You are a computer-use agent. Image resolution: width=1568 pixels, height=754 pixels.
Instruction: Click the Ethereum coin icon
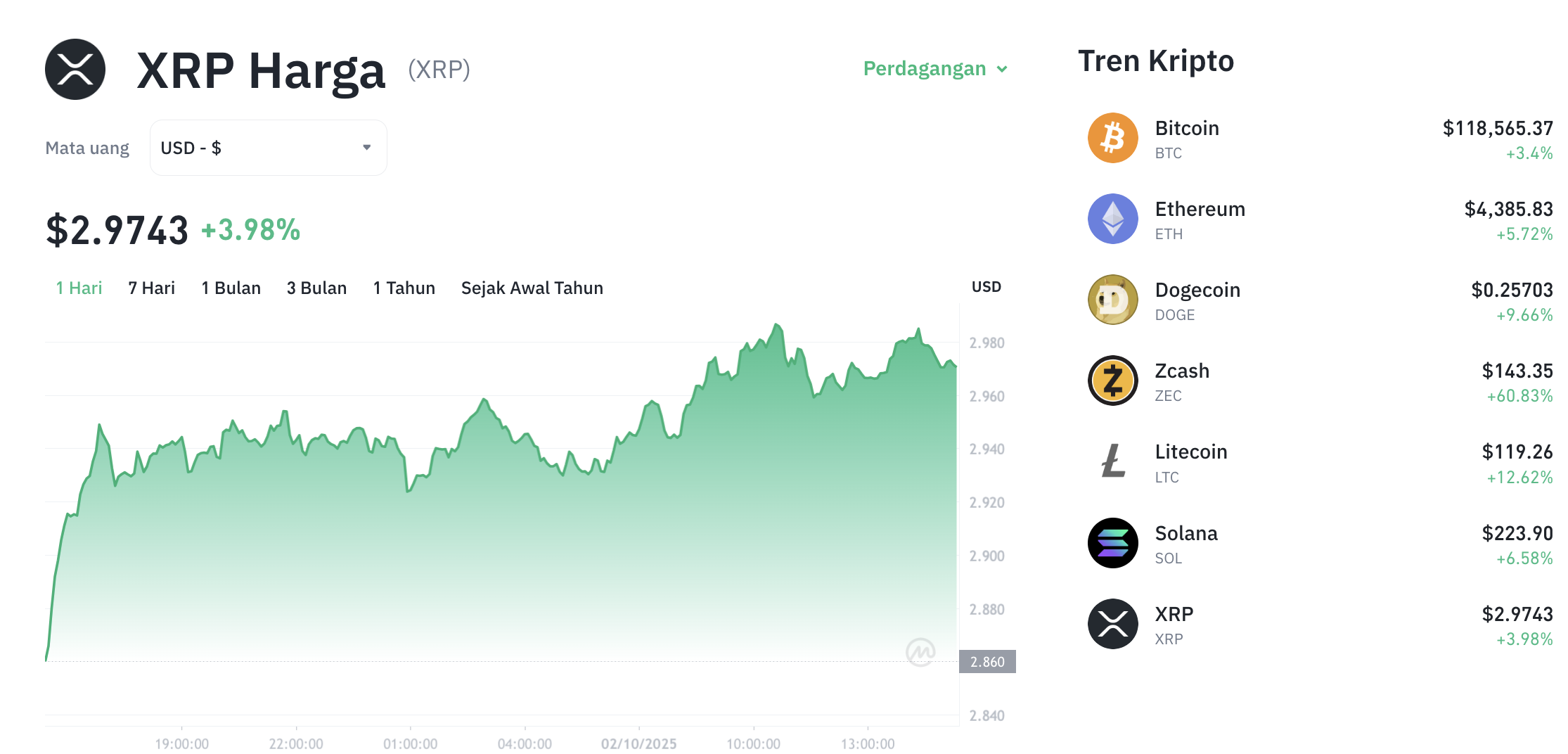[1112, 219]
